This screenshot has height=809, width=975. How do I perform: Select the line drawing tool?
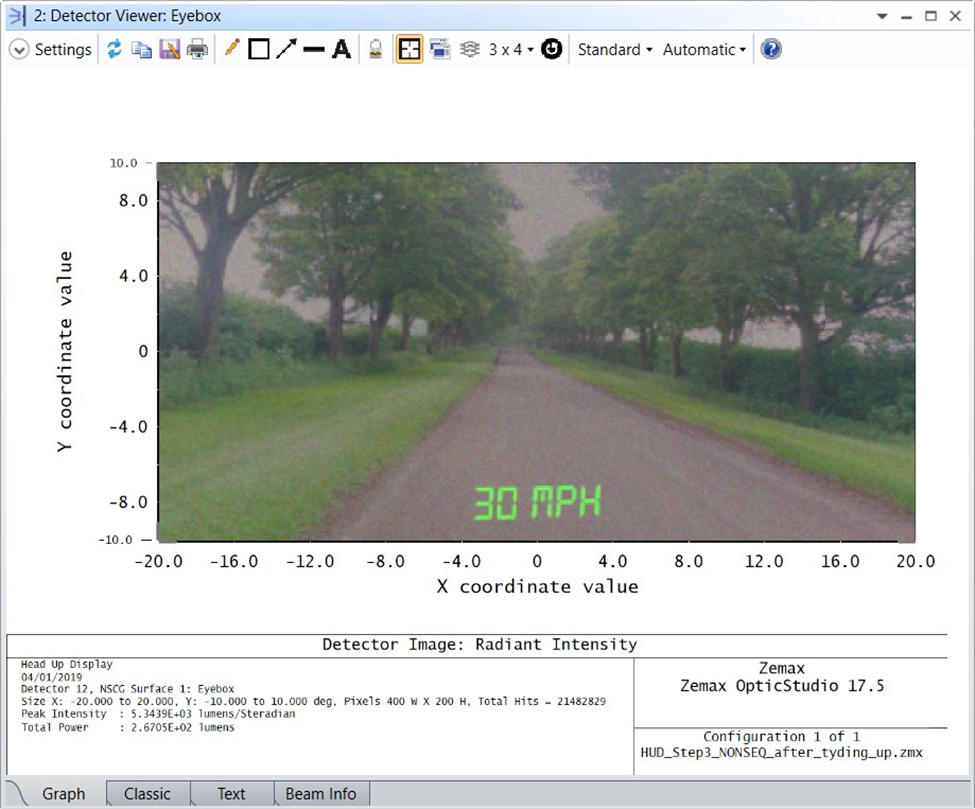pyautogui.click(x=314, y=49)
